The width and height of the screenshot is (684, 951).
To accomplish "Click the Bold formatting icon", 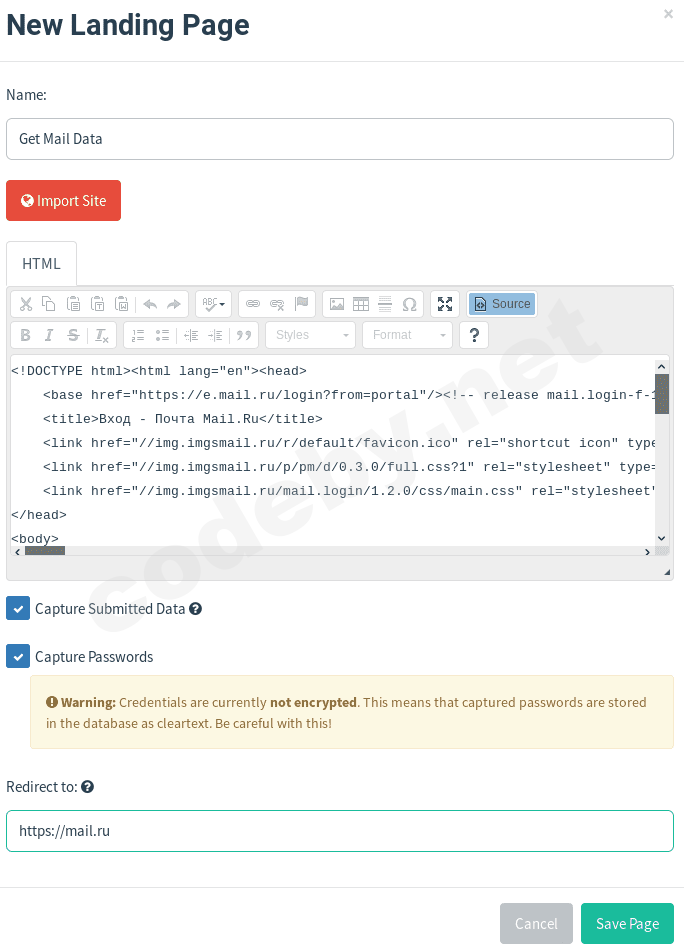I will click(x=25, y=335).
